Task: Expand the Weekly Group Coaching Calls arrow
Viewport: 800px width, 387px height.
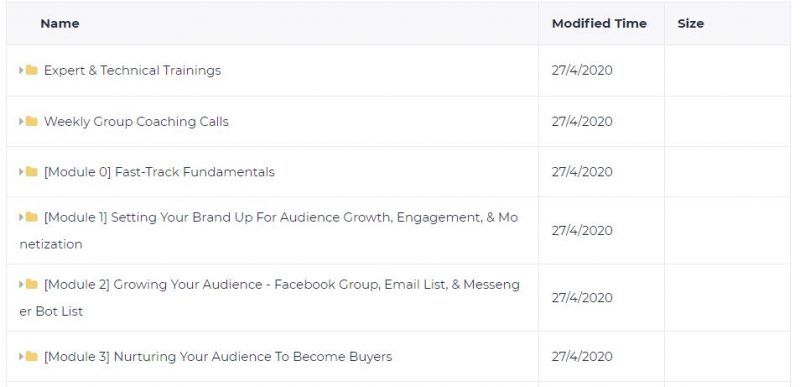Action: click(x=21, y=121)
